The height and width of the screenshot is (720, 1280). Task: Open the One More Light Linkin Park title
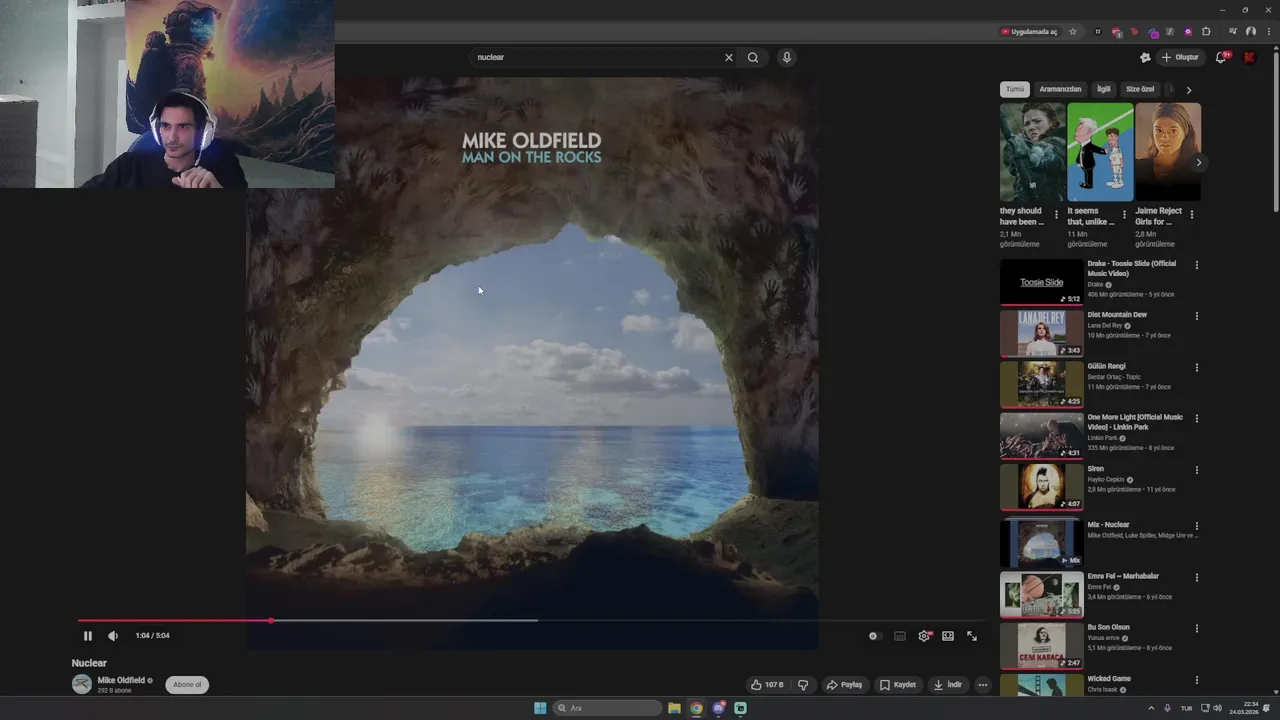[1135, 422]
